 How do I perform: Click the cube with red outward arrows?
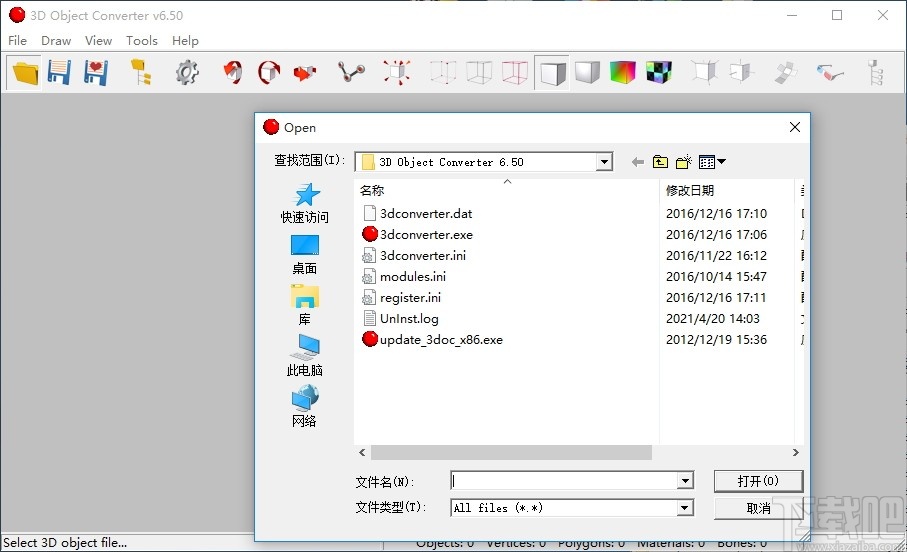(x=397, y=73)
